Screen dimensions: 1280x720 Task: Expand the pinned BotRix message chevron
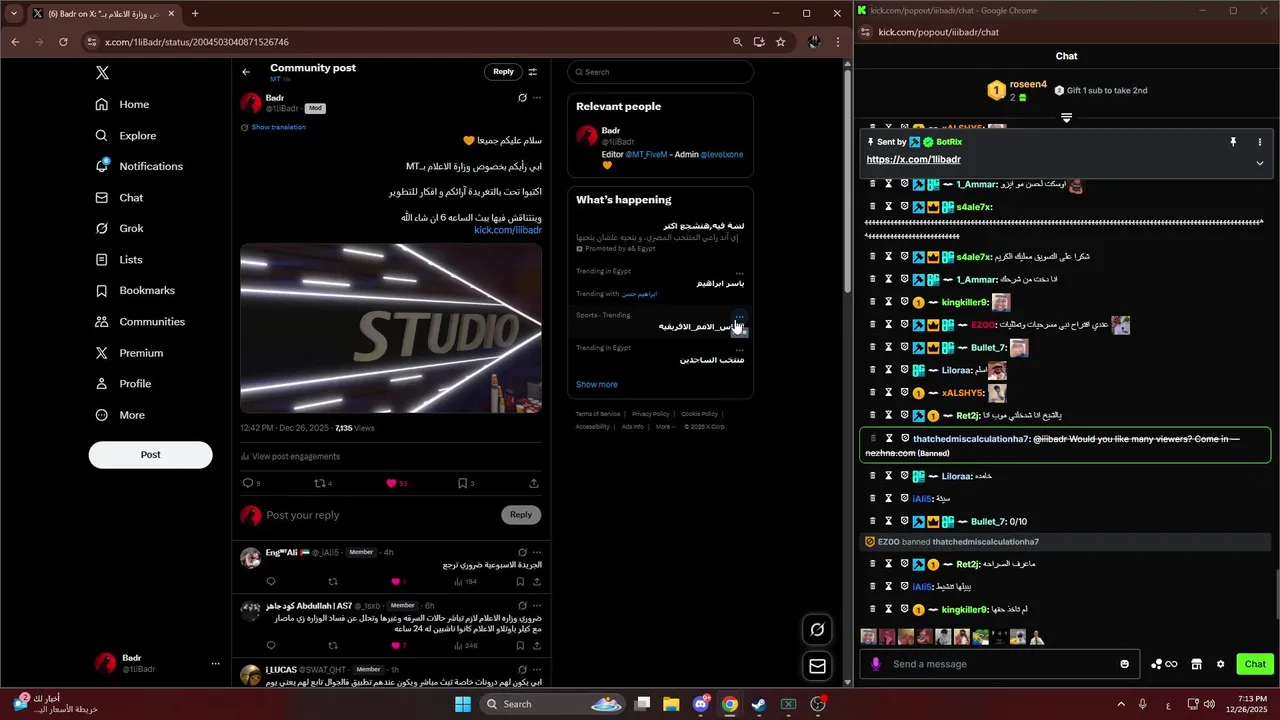(x=1260, y=163)
